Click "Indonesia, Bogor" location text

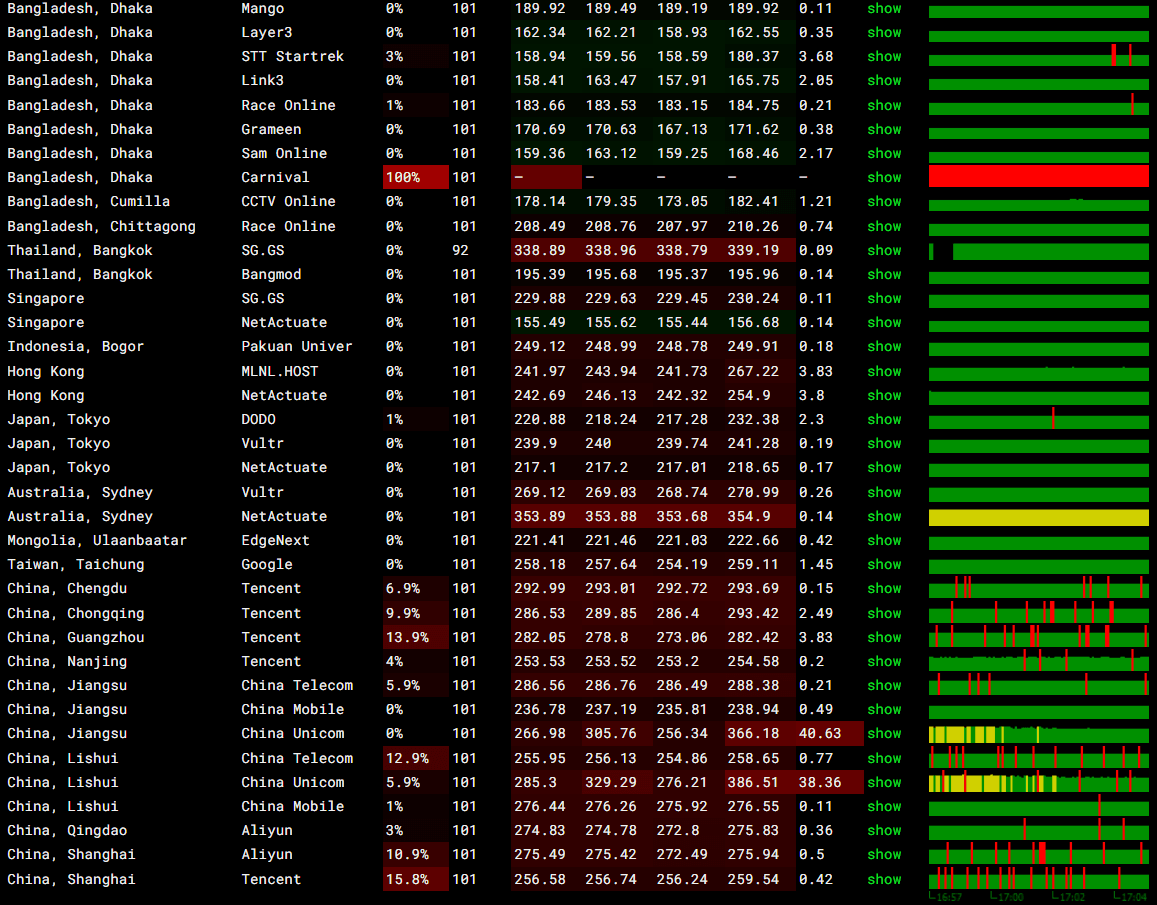coord(75,347)
